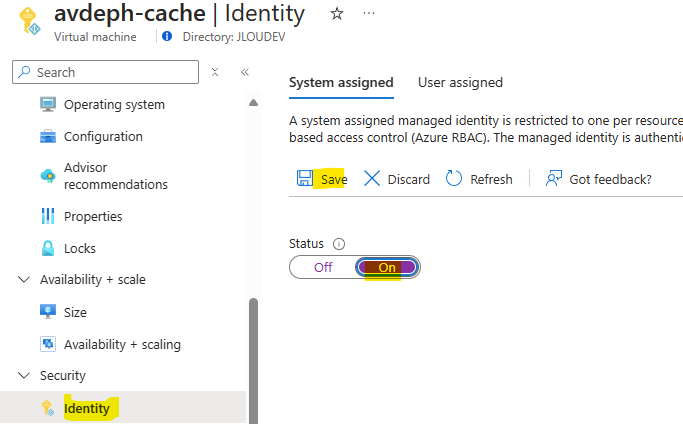Viewport: 683px width, 424px height.
Task: Collapse the Security section chevron
Action: pos(24,375)
